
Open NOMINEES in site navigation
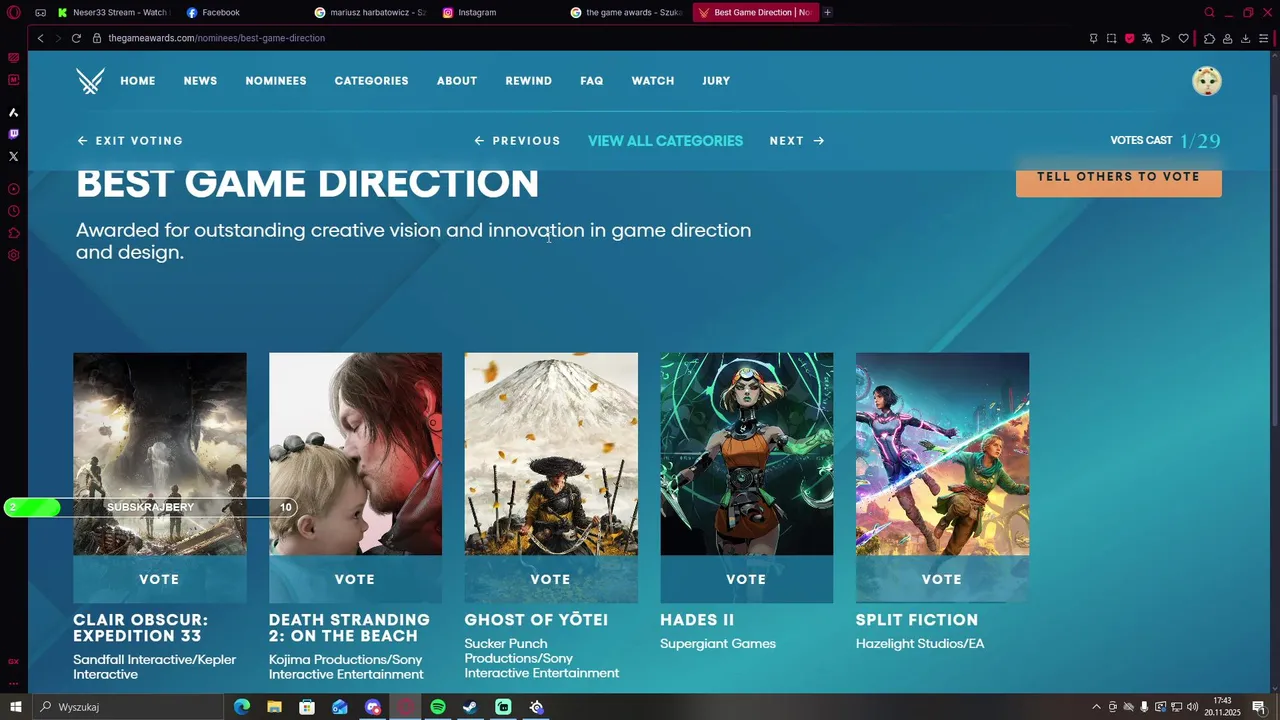pyautogui.click(x=276, y=81)
